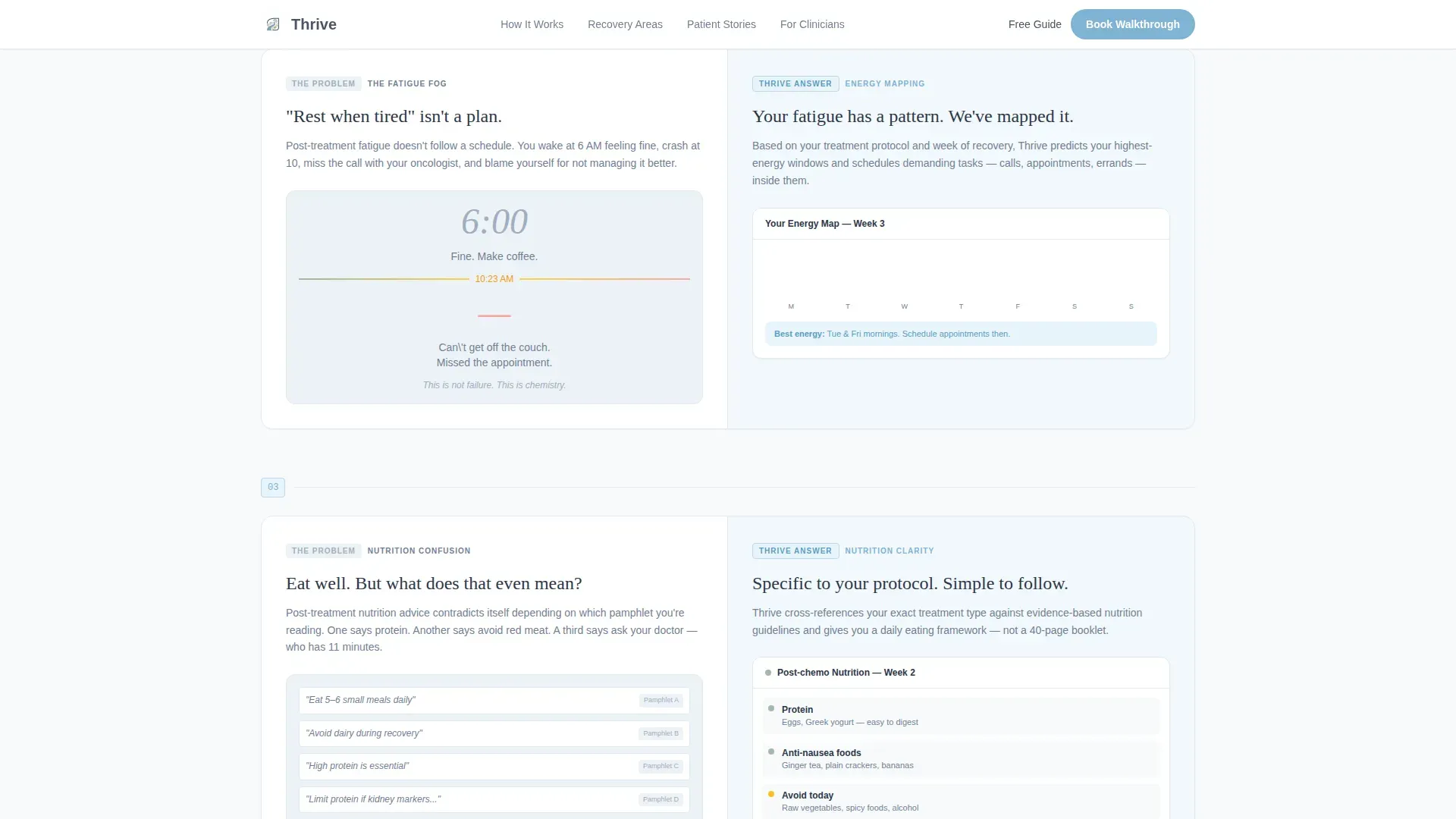Open Patient Stories nav link
Screen dimensions: 1456x819
[721, 24]
